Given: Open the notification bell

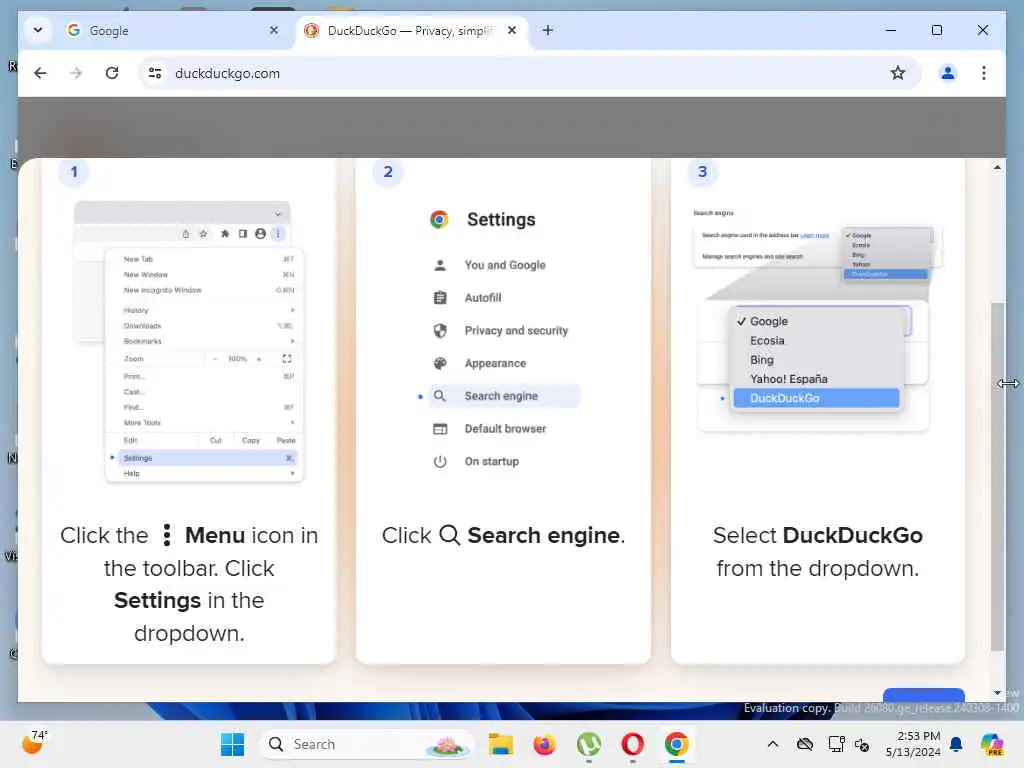Looking at the screenshot, I should pos(956,744).
